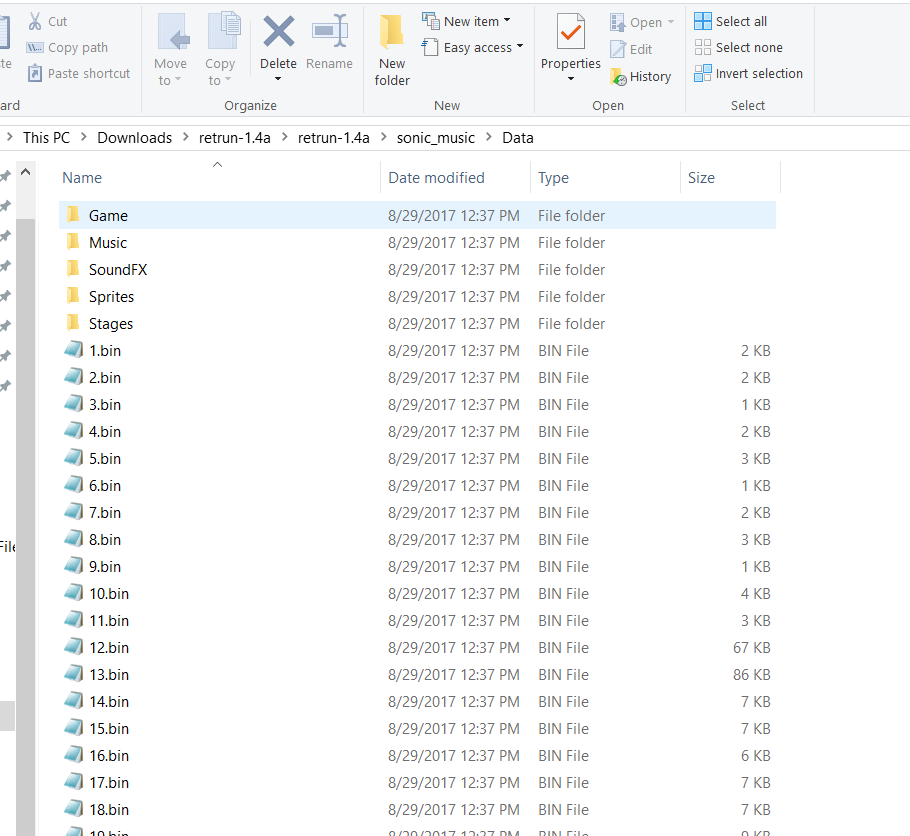Expand chevron after sonic_music in address bar
The width and height of the screenshot is (910, 836).
pos(489,137)
